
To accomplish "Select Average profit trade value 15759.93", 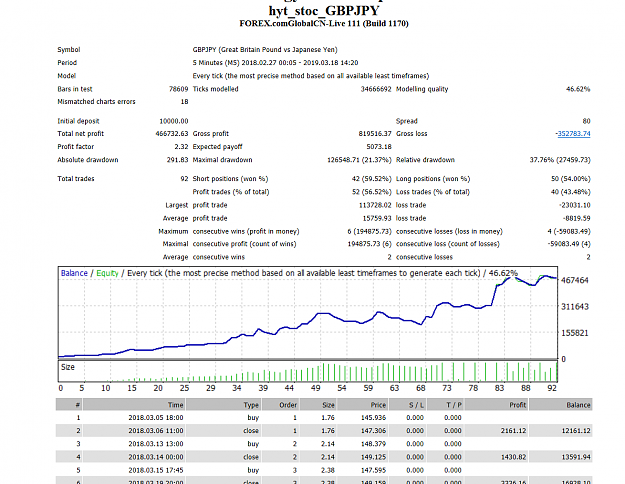I will (x=377, y=218).
